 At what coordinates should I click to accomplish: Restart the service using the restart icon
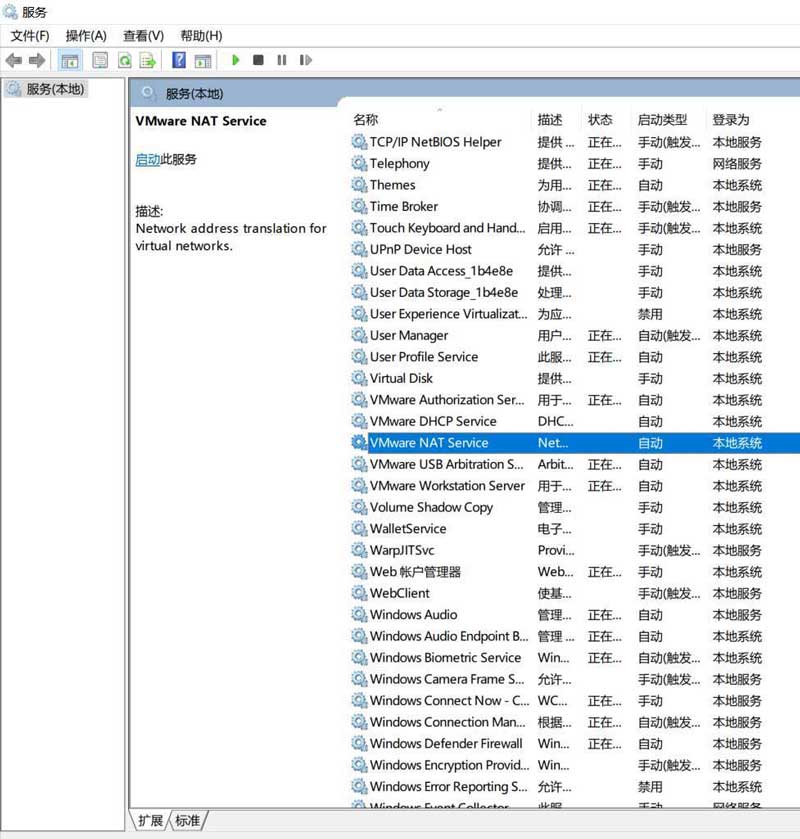point(305,60)
